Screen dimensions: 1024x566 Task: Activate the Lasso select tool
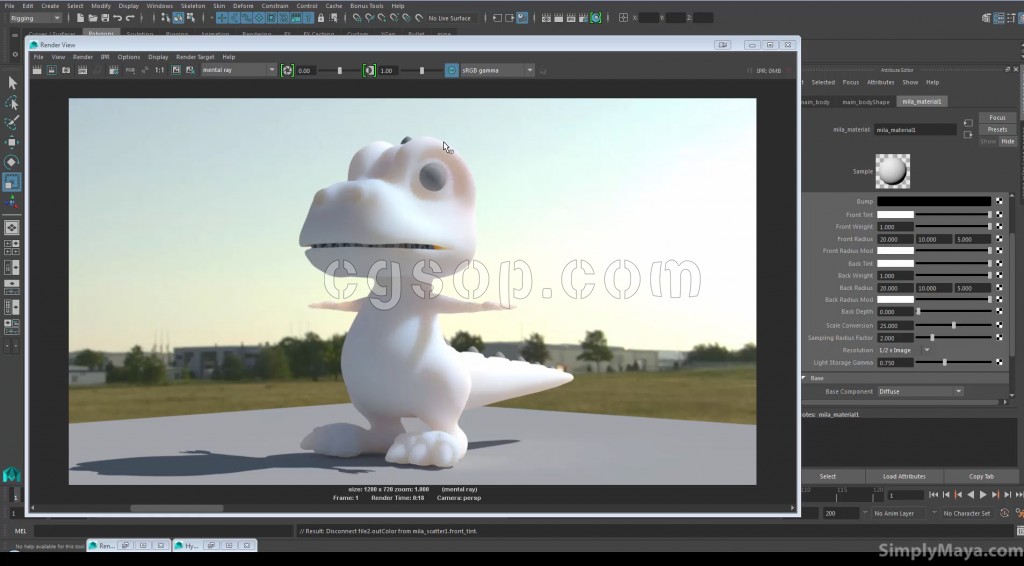coord(12,103)
